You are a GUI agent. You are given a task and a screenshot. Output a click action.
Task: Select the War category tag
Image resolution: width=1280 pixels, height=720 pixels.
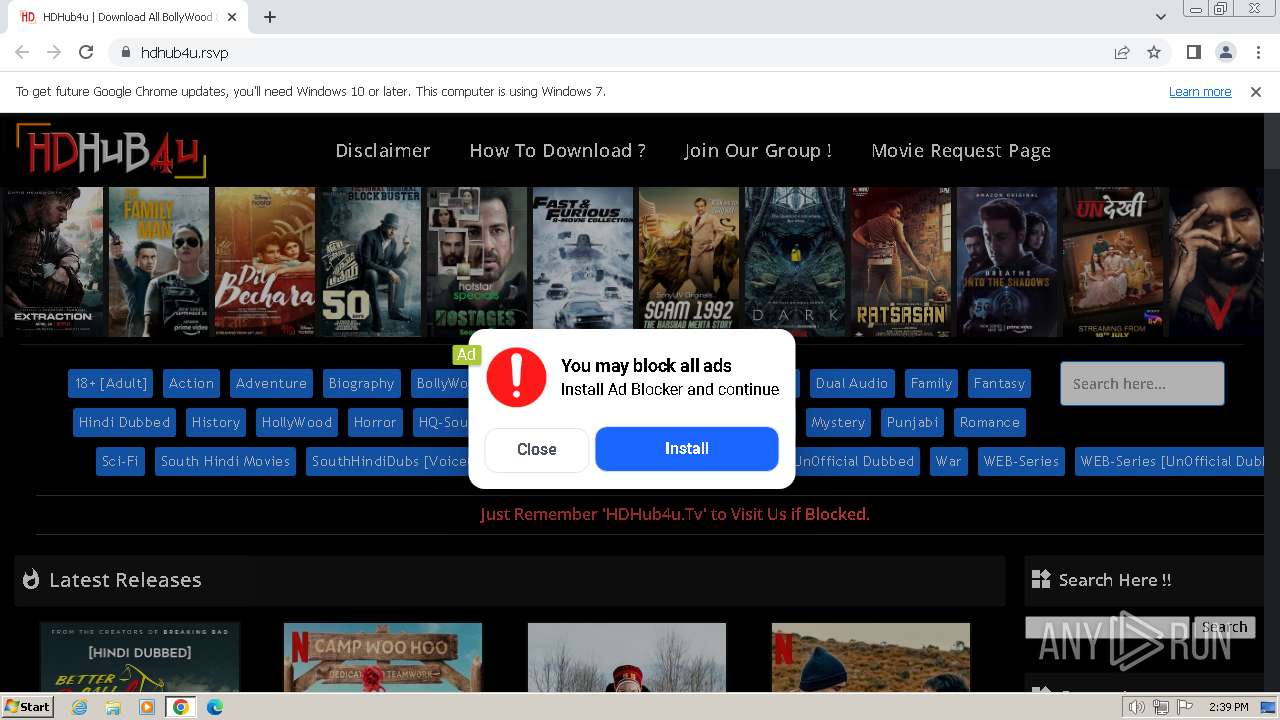948,461
